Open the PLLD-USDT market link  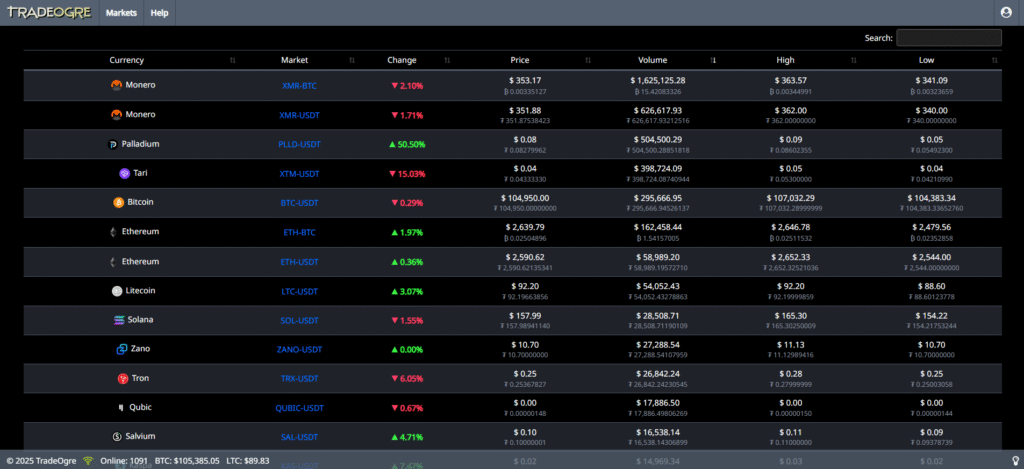(299, 144)
